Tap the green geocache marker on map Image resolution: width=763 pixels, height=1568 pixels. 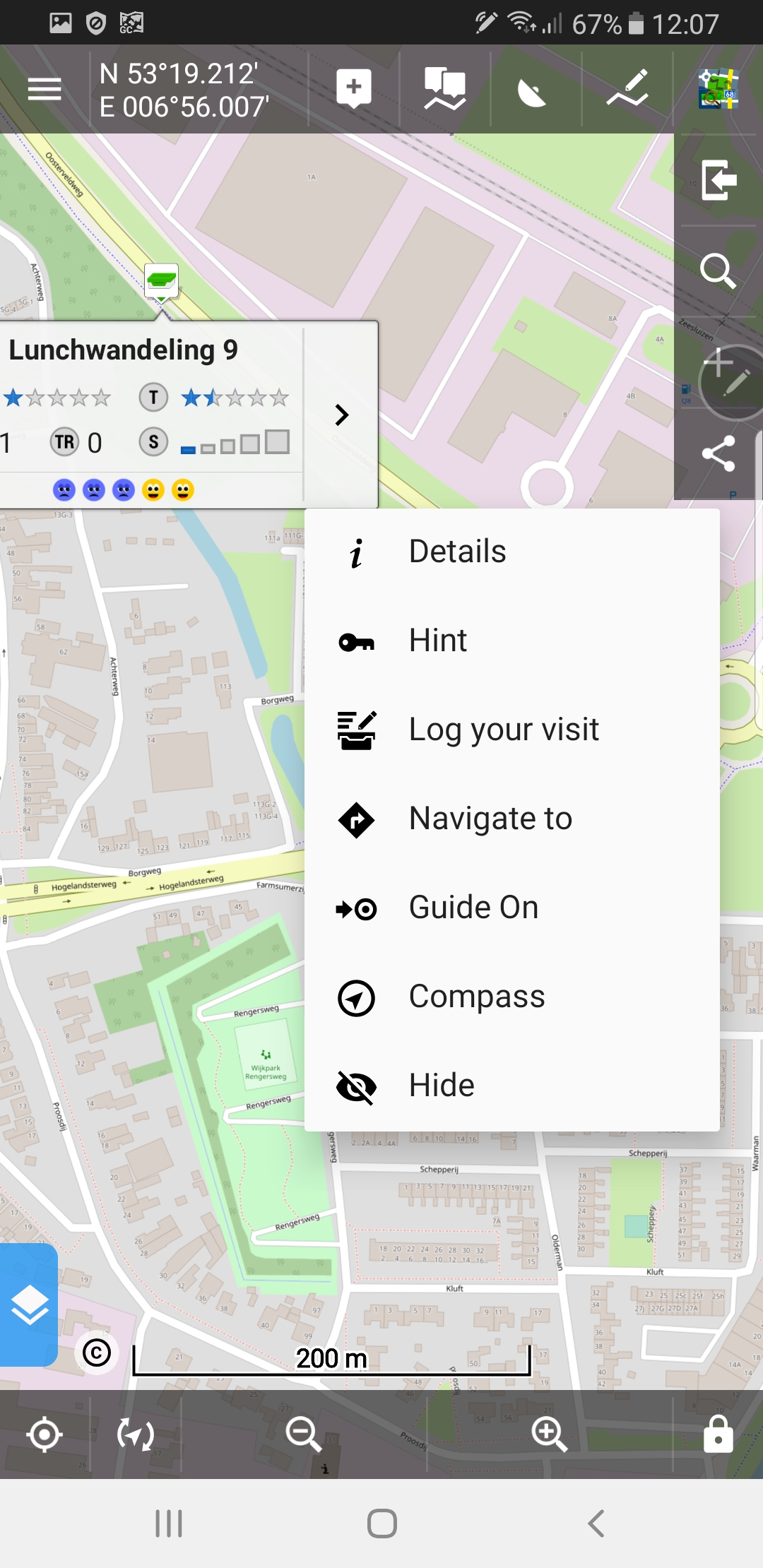pyautogui.click(x=162, y=281)
